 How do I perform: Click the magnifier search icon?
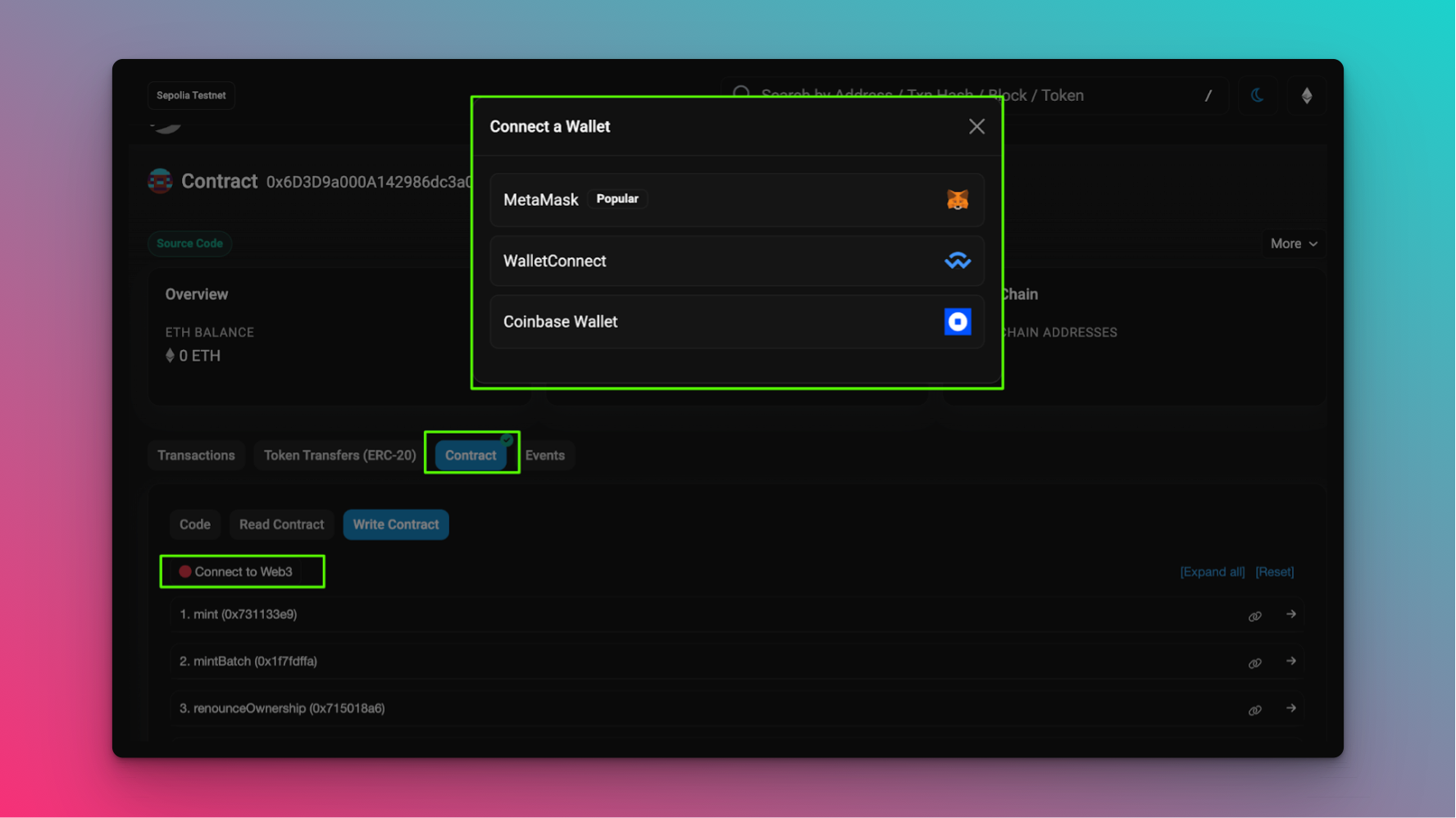741,93
